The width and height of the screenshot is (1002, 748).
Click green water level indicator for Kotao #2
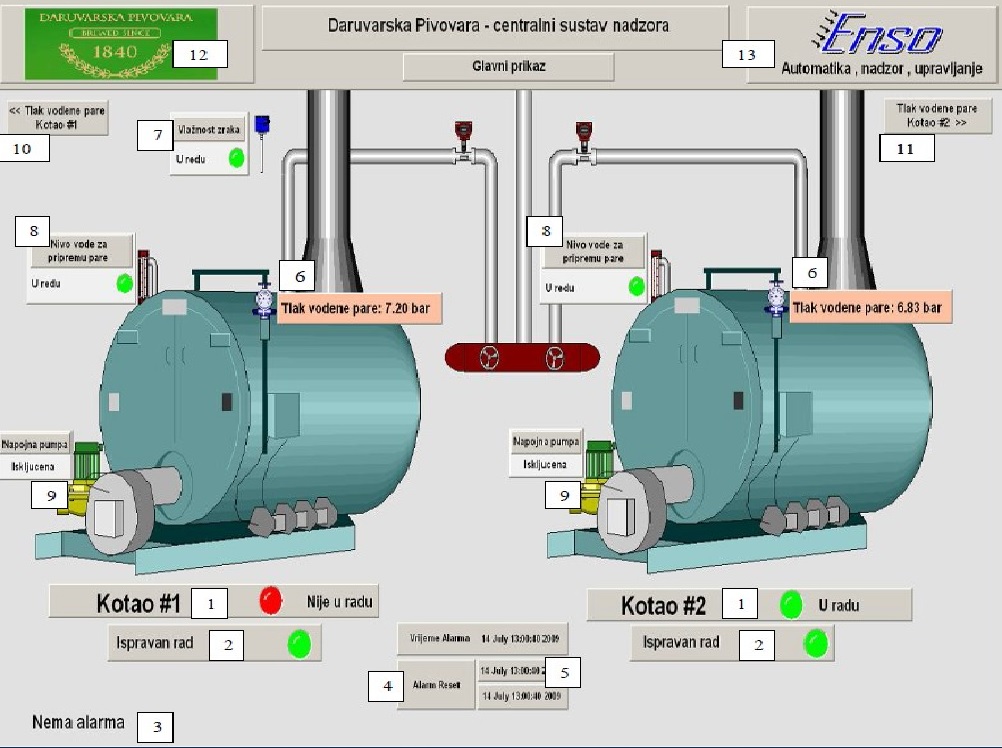[636, 286]
